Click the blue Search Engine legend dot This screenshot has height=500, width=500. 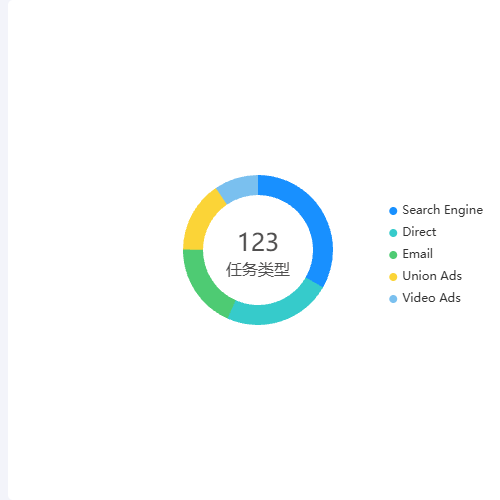[x=393, y=211]
